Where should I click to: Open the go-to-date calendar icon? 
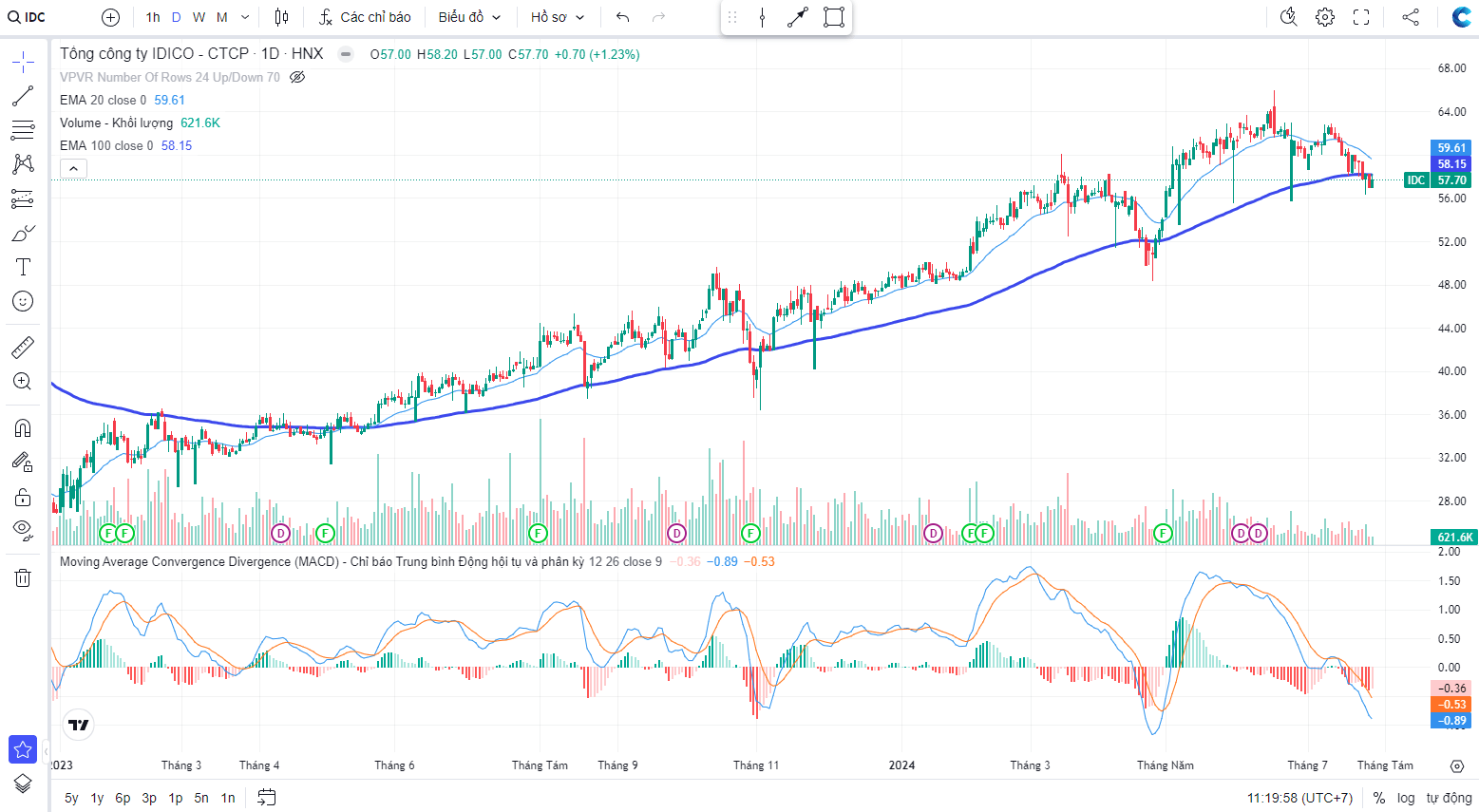(267, 798)
